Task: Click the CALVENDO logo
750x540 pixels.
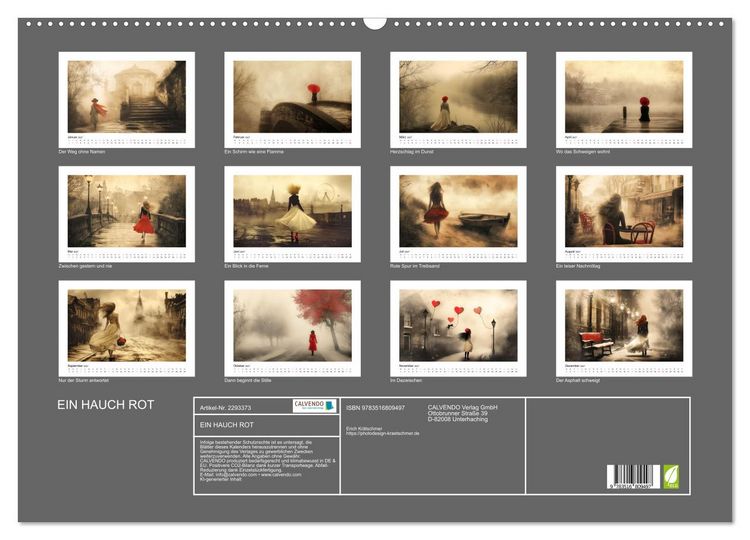Action: [x=315, y=406]
